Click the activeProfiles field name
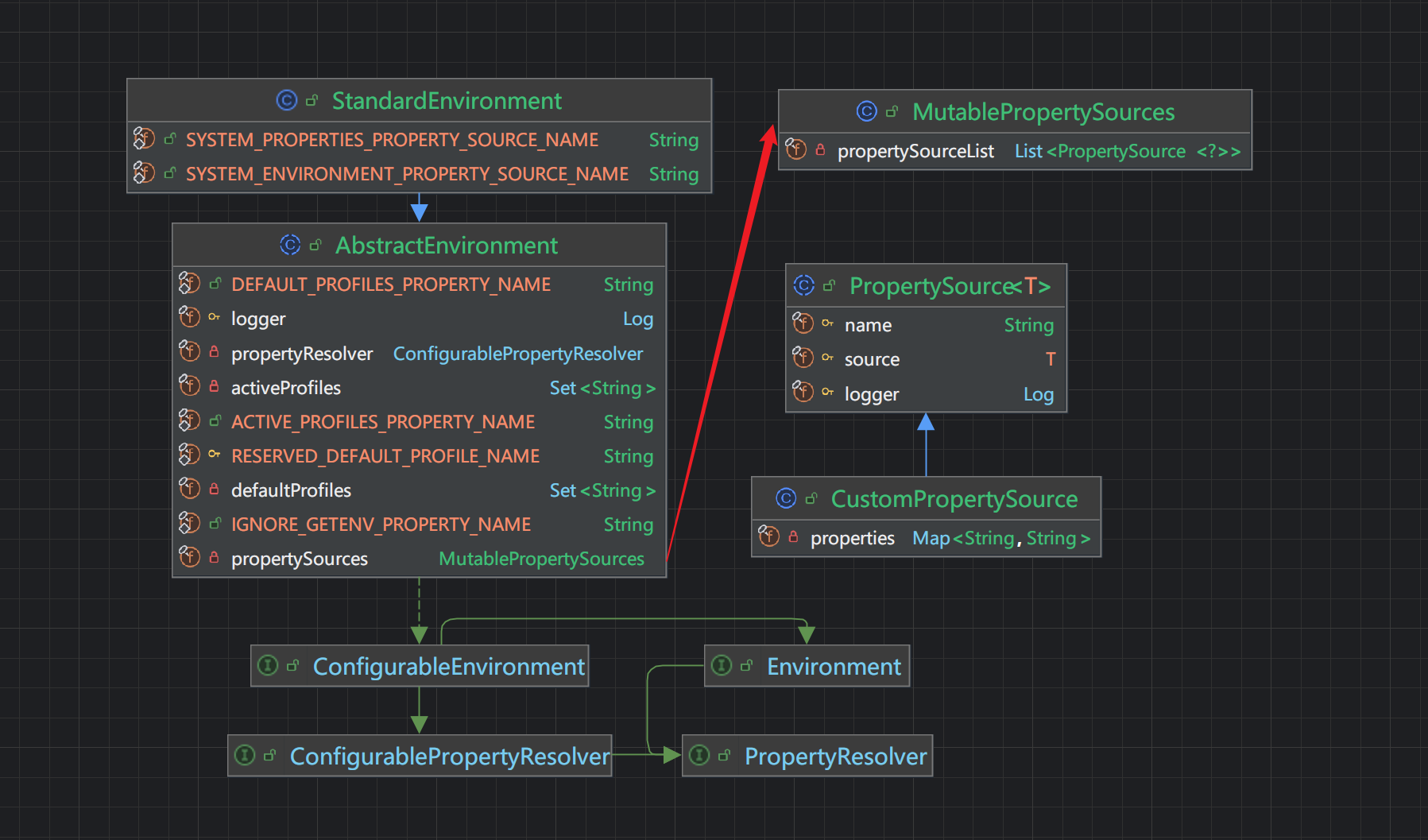The image size is (1428, 840). (286, 388)
